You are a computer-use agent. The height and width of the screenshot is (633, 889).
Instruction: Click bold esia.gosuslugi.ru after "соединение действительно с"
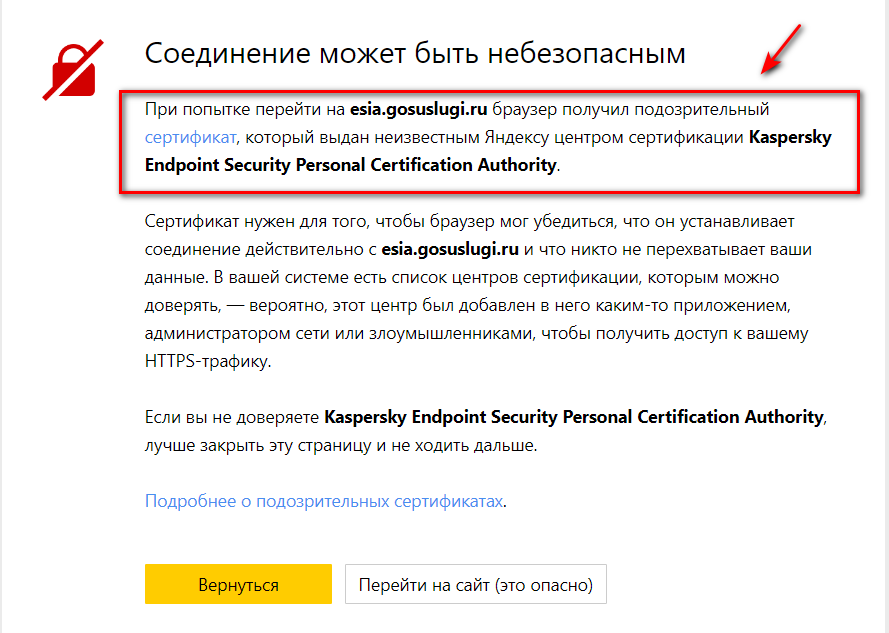(450, 249)
